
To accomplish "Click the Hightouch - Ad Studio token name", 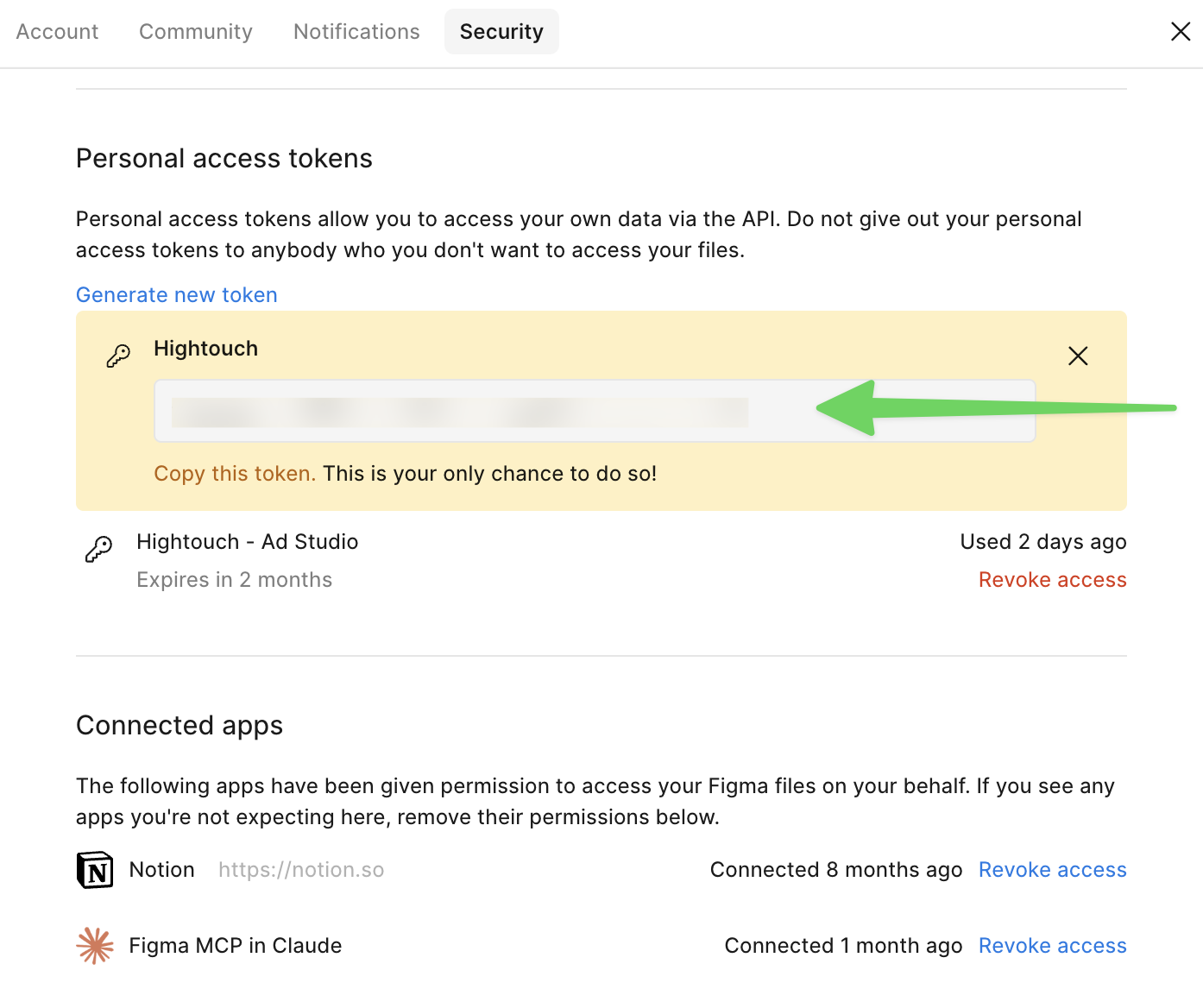I will [x=248, y=542].
